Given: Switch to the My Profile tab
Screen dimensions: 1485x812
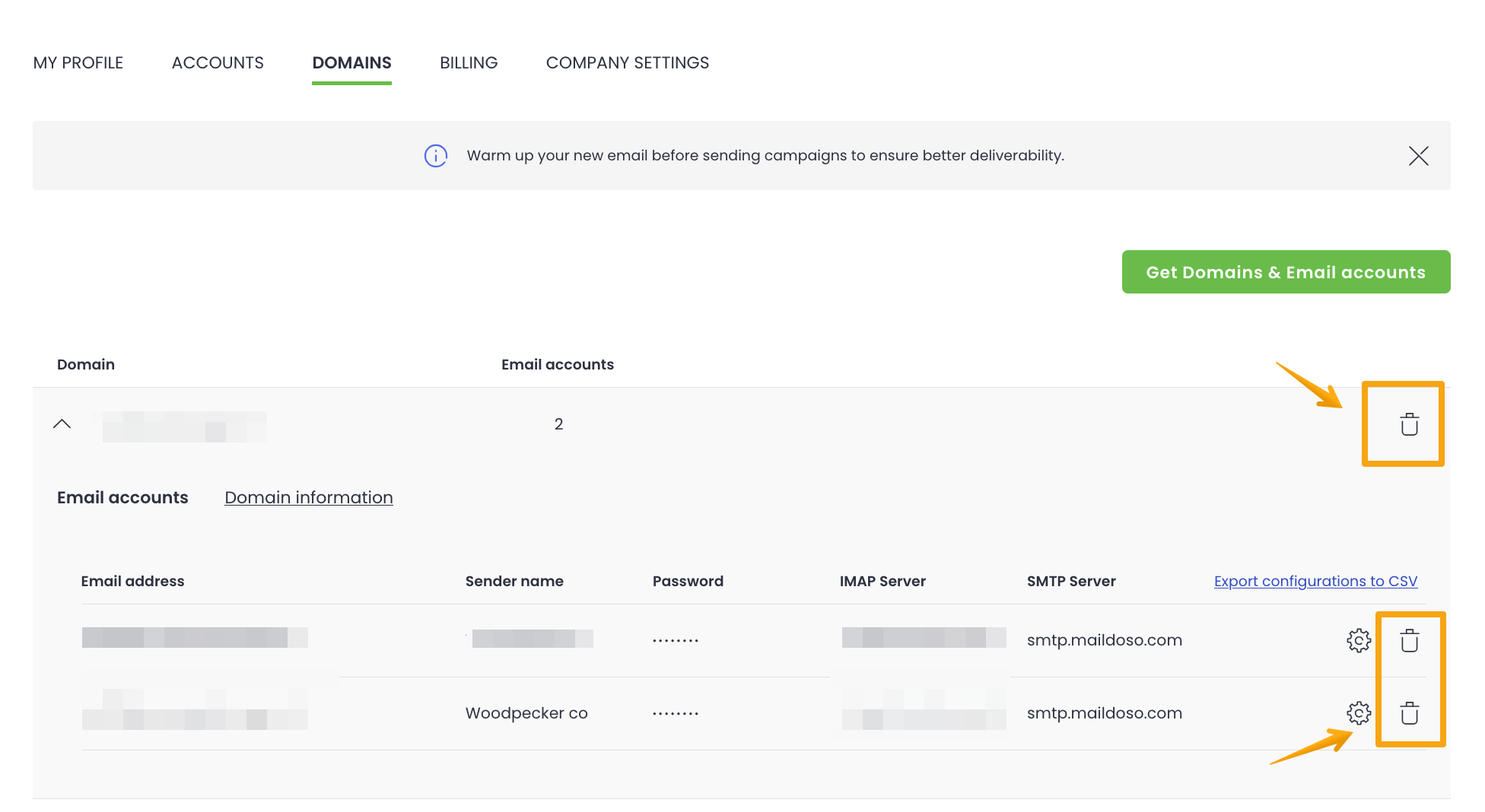Looking at the screenshot, I should (x=78, y=63).
